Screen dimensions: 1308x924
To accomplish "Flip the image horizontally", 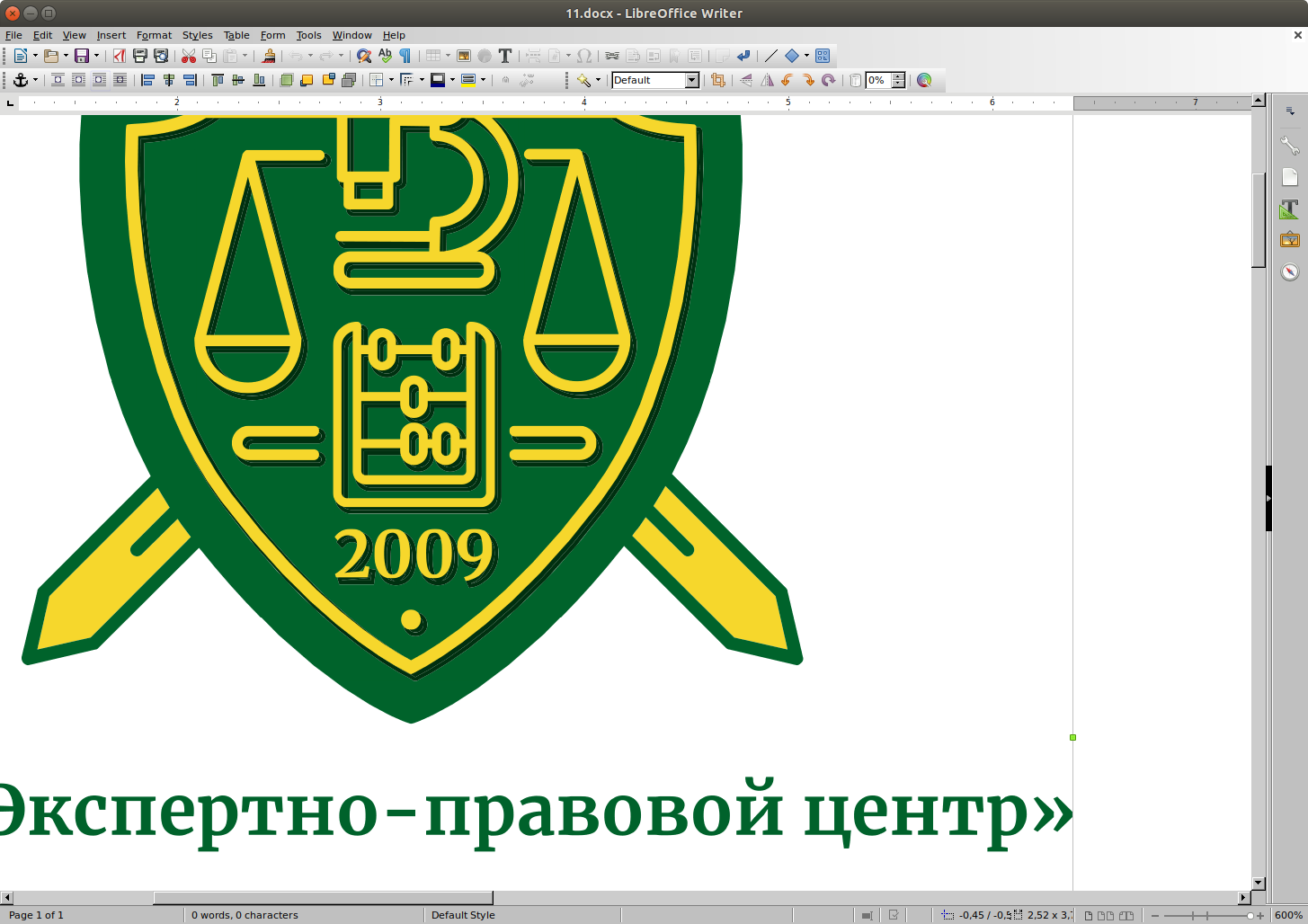I will tap(767, 80).
